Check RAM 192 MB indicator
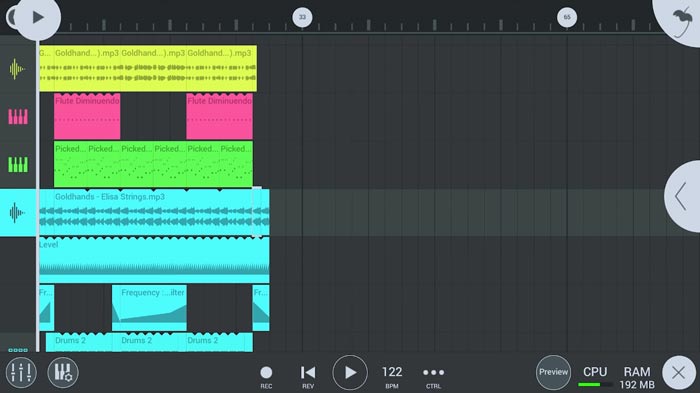Screen dimensions: 700x393 pyautogui.click(x=637, y=377)
